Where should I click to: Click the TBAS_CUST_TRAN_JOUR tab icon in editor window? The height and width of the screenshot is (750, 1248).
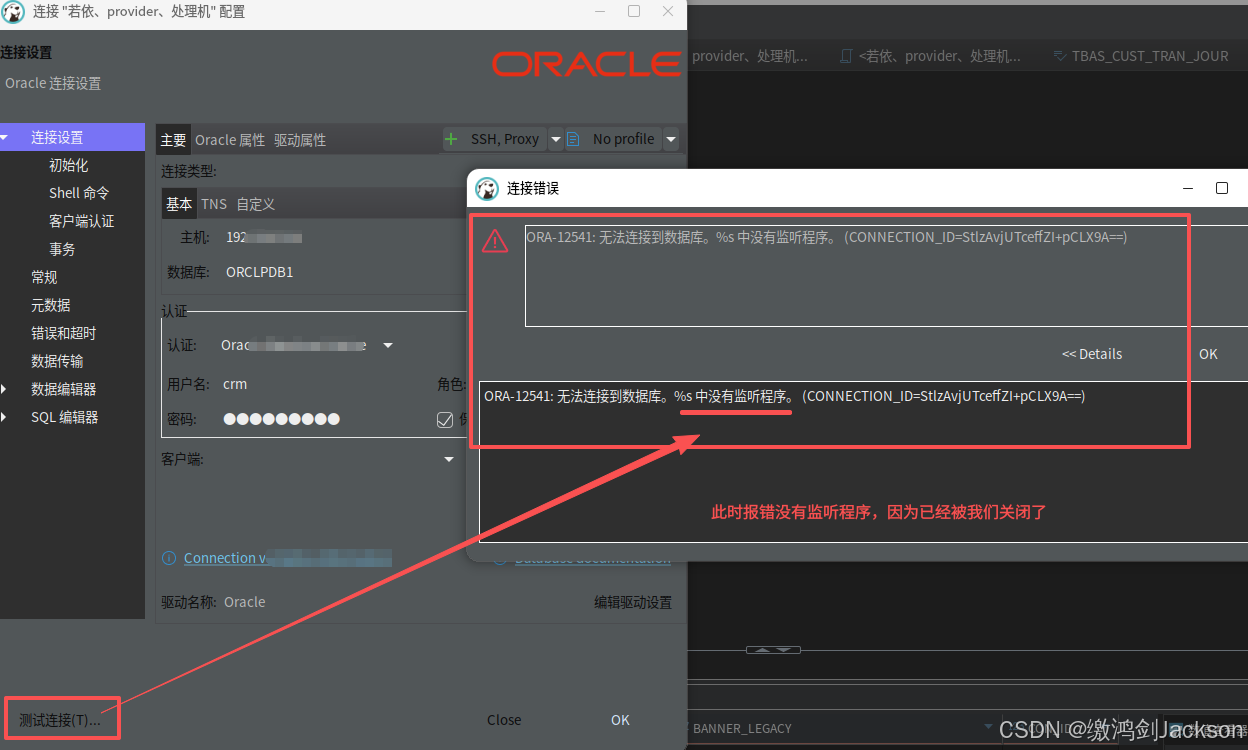coord(1060,56)
